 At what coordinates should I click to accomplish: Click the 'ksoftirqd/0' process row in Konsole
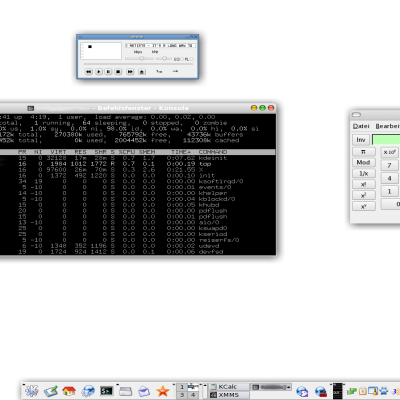coord(138,181)
